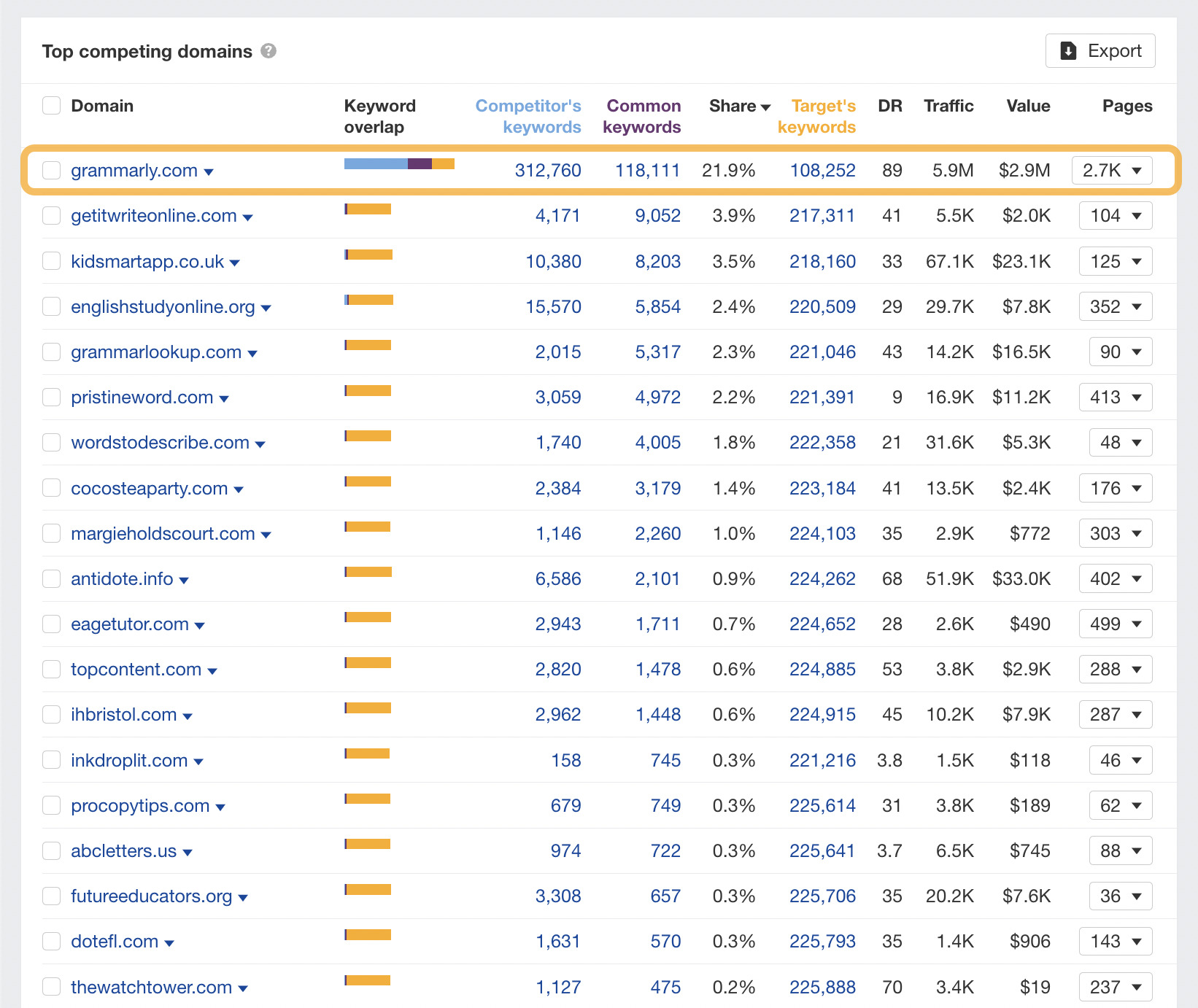
Task: Open the Top competing domains help tooltip
Action: tap(268, 51)
